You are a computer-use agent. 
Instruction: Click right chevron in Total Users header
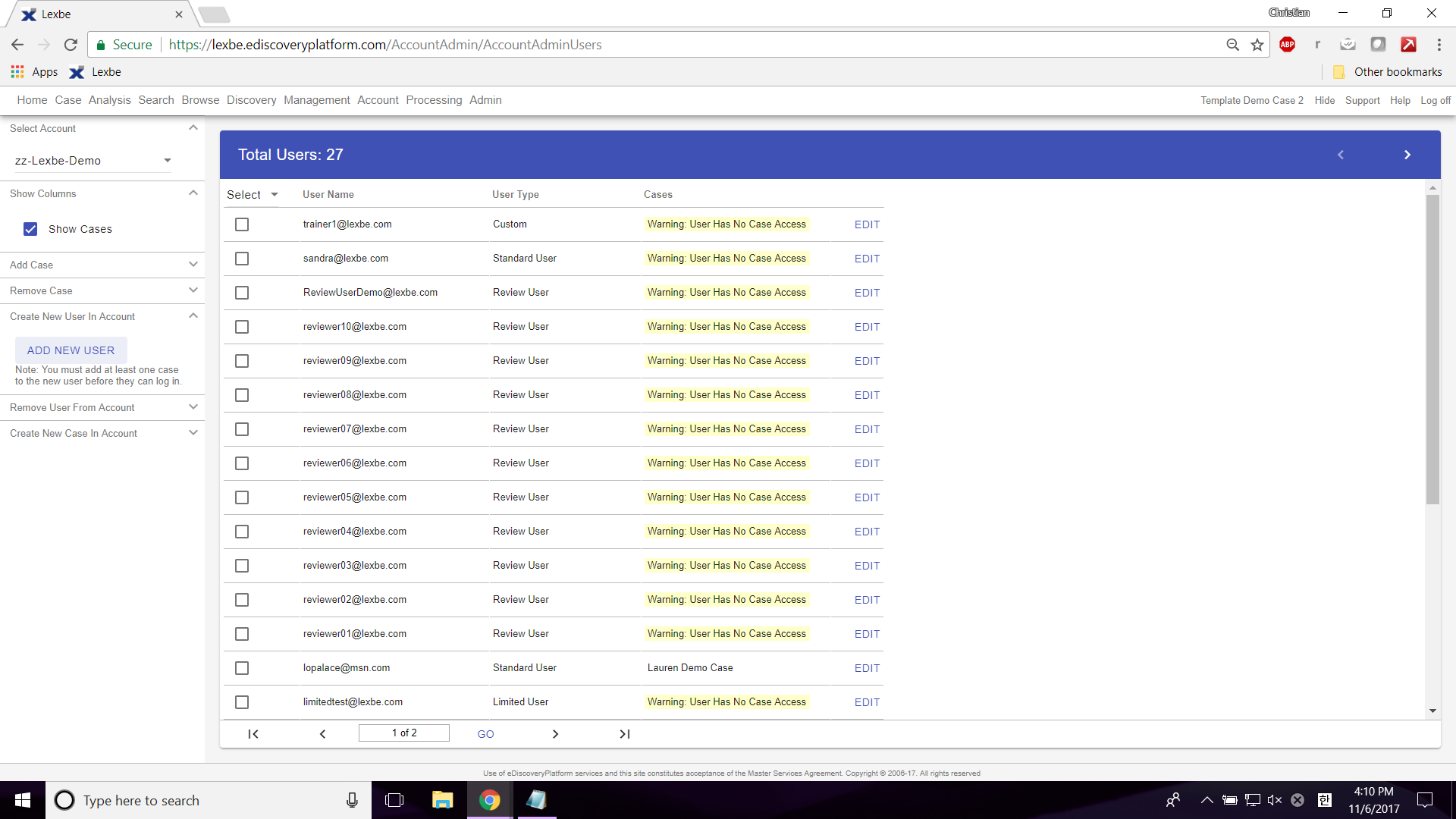coord(1407,155)
